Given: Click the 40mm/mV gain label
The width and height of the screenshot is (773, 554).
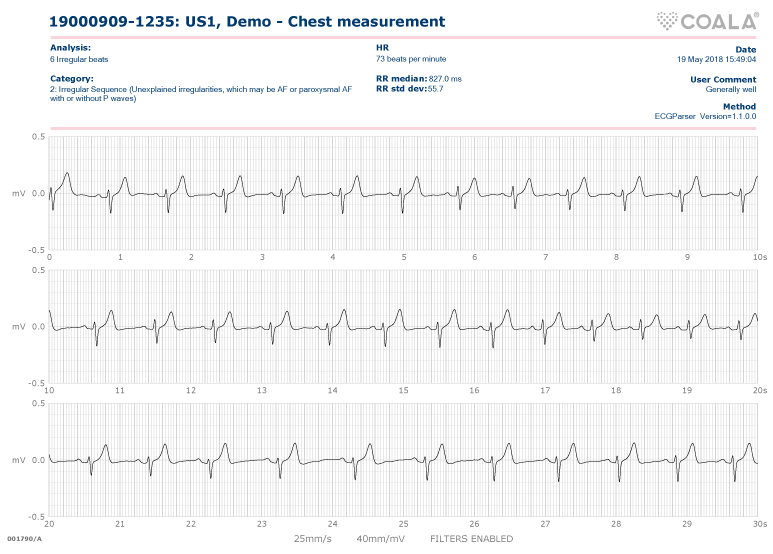Looking at the screenshot, I should (378, 539).
